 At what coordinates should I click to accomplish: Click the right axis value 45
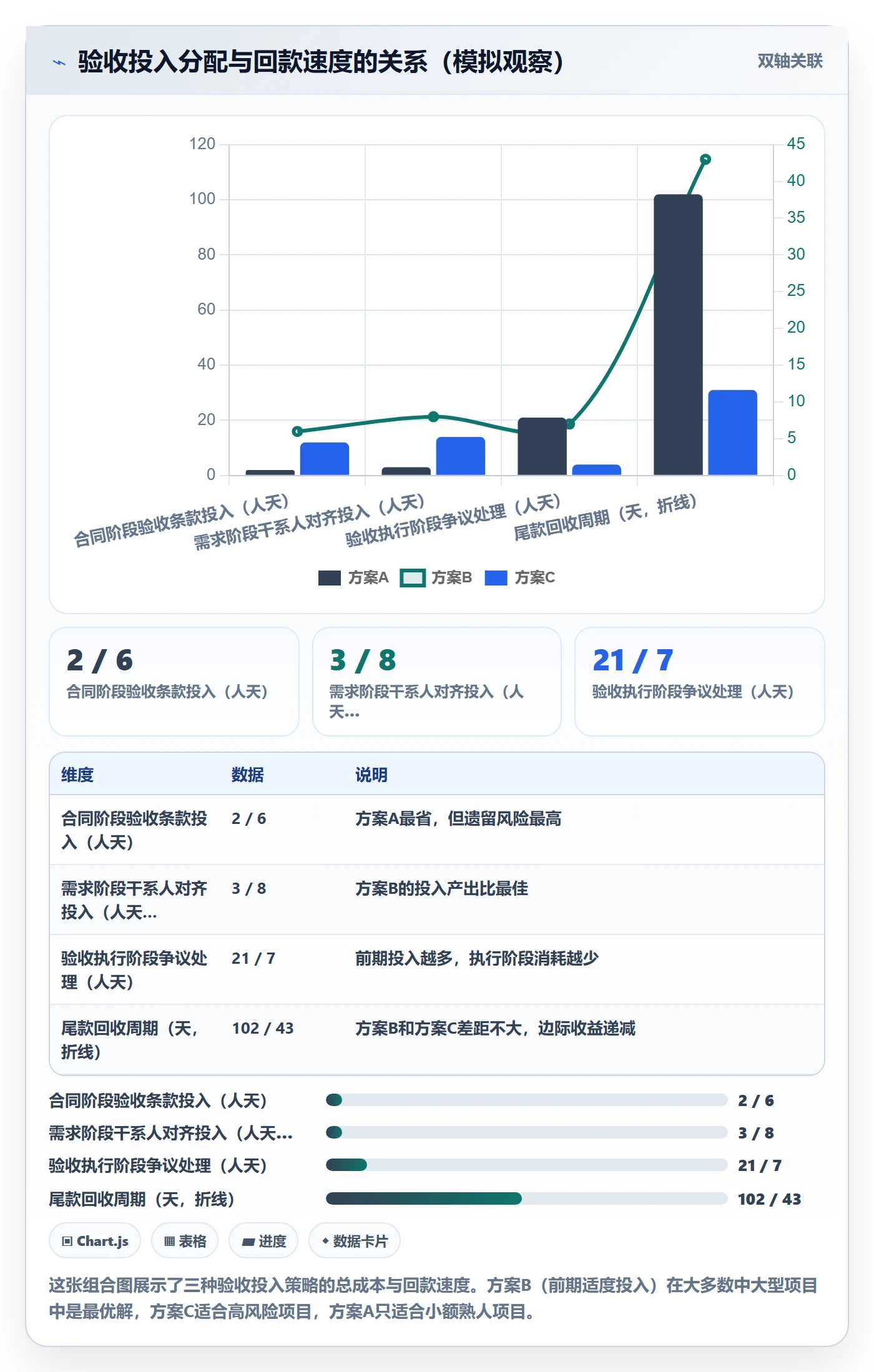pos(796,144)
